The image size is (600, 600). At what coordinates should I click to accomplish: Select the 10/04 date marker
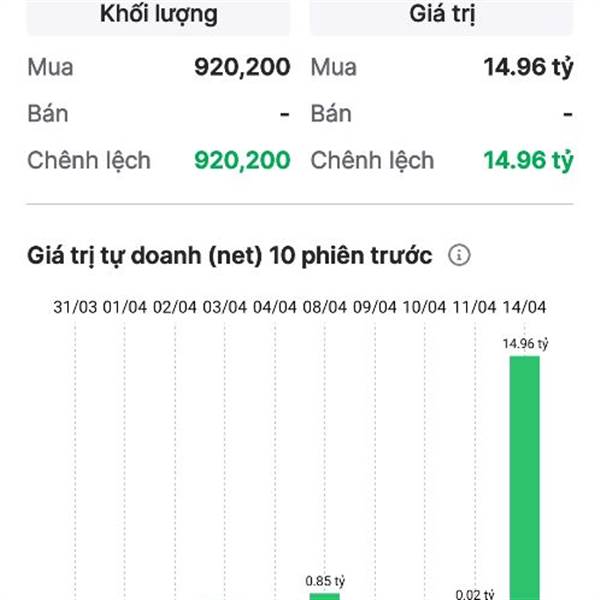click(x=424, y=307)
